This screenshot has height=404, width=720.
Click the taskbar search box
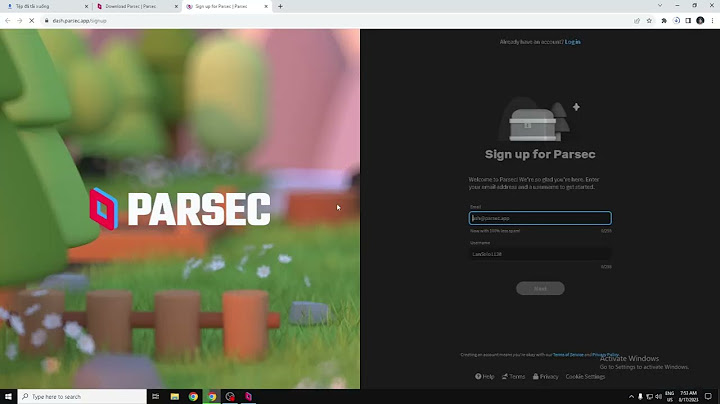(x=82, y=396)
